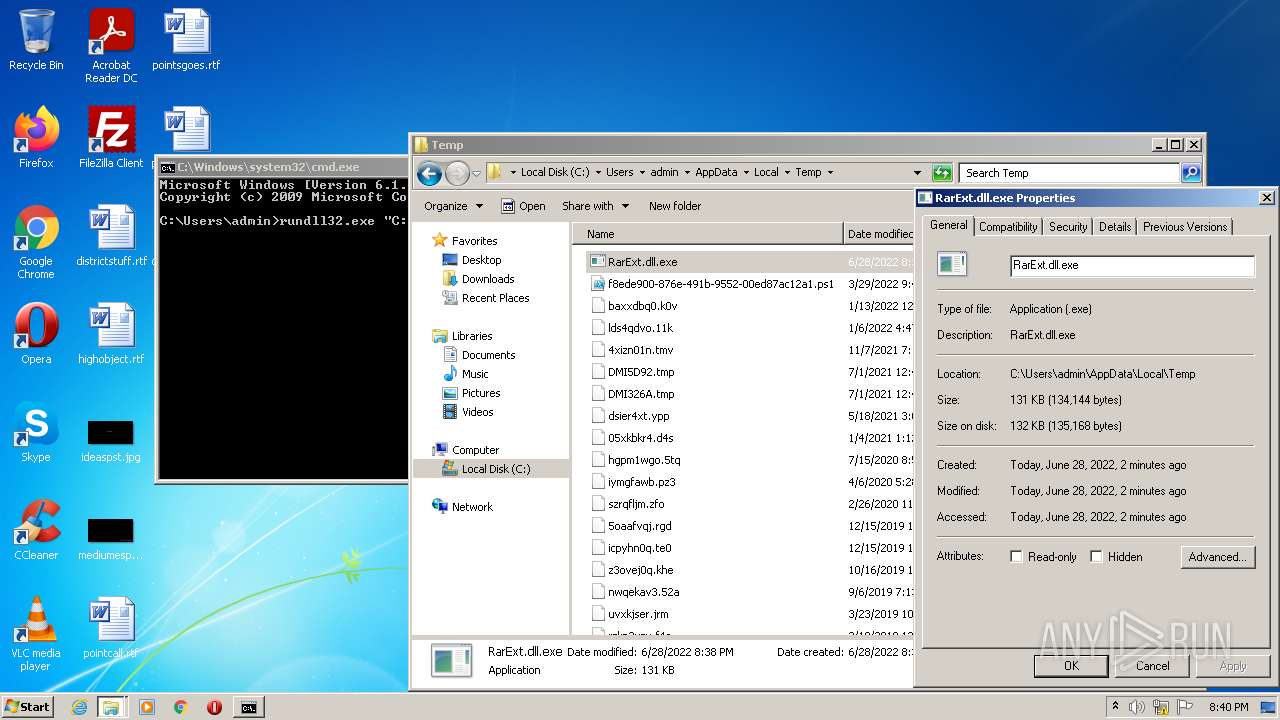Sort files by Name column header
Image resolution: width=1280 pixels, height=720 pixels.
point(707,234)
